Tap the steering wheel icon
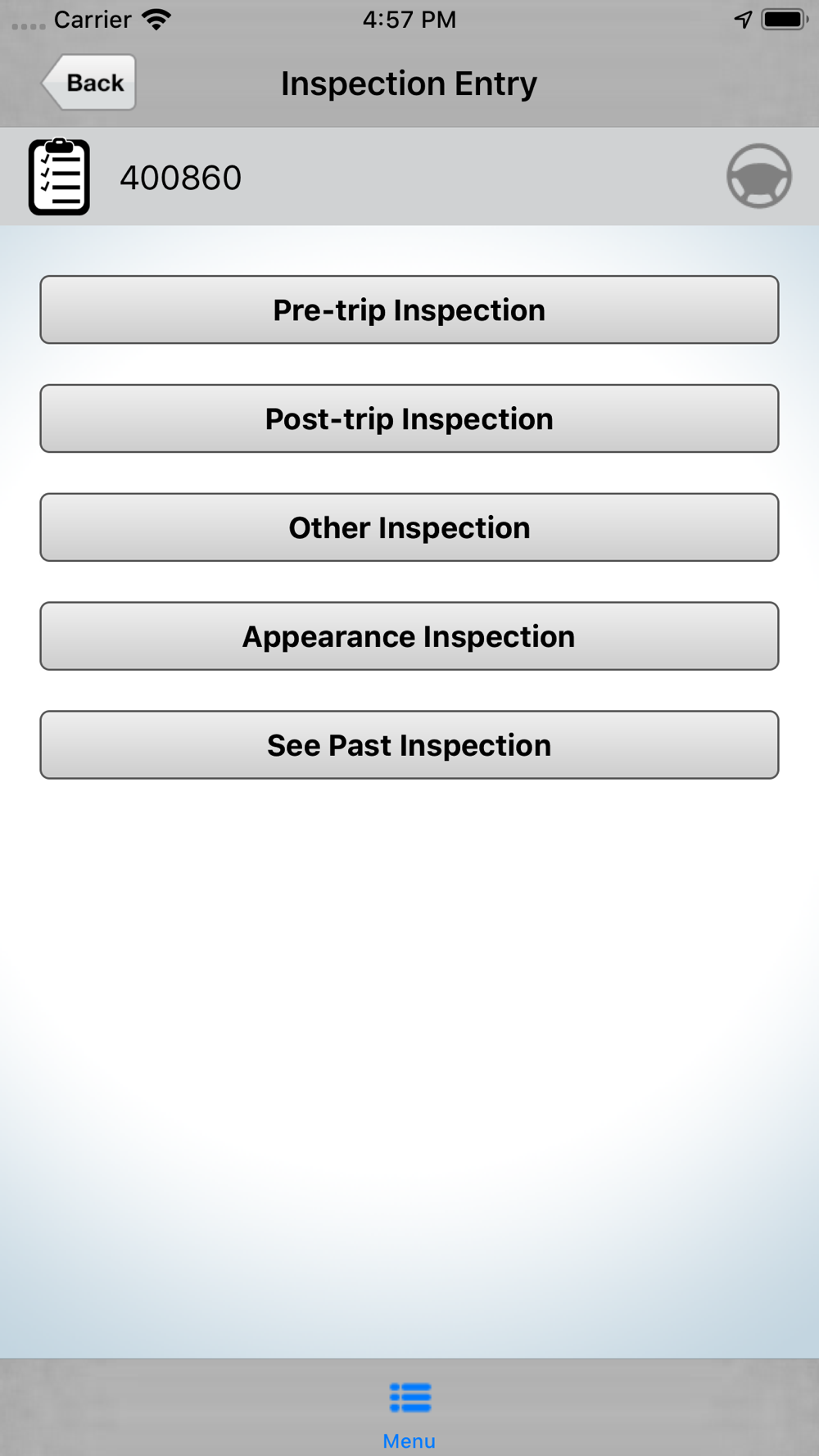The image size is (819, 1456). (759, 176)
